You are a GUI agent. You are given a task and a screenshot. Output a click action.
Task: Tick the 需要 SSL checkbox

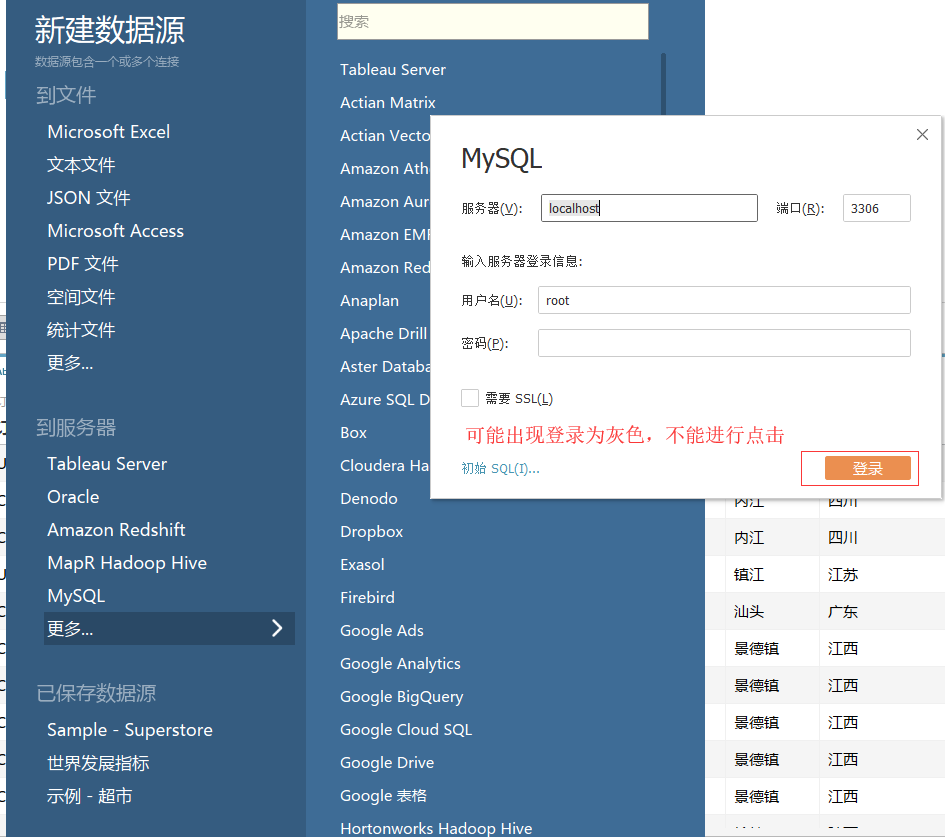point(469,398)
